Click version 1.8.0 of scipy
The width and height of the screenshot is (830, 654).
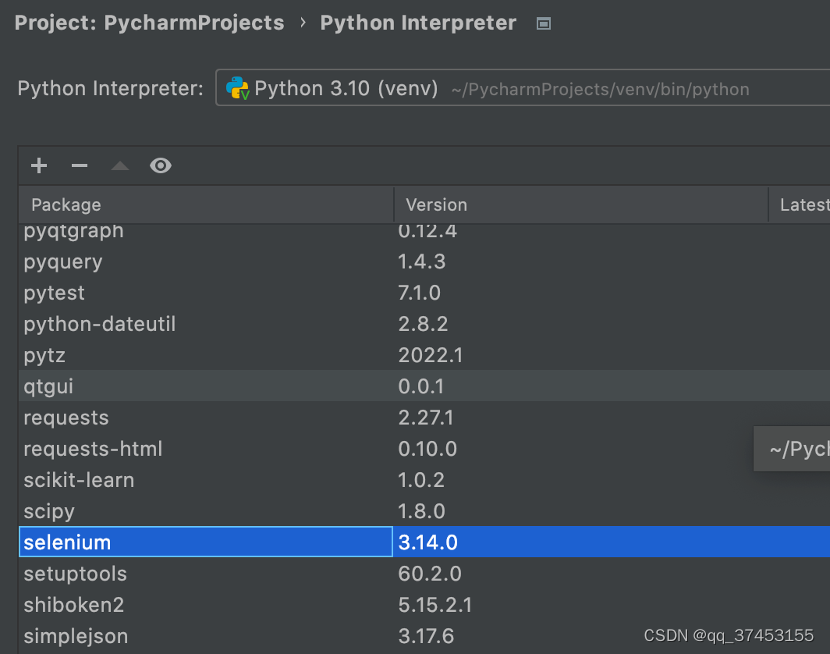(422, 511)
